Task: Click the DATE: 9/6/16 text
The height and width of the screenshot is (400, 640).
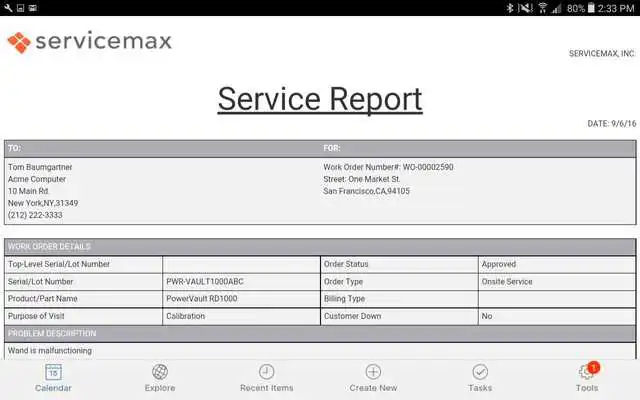Action: tap(612, 123)
